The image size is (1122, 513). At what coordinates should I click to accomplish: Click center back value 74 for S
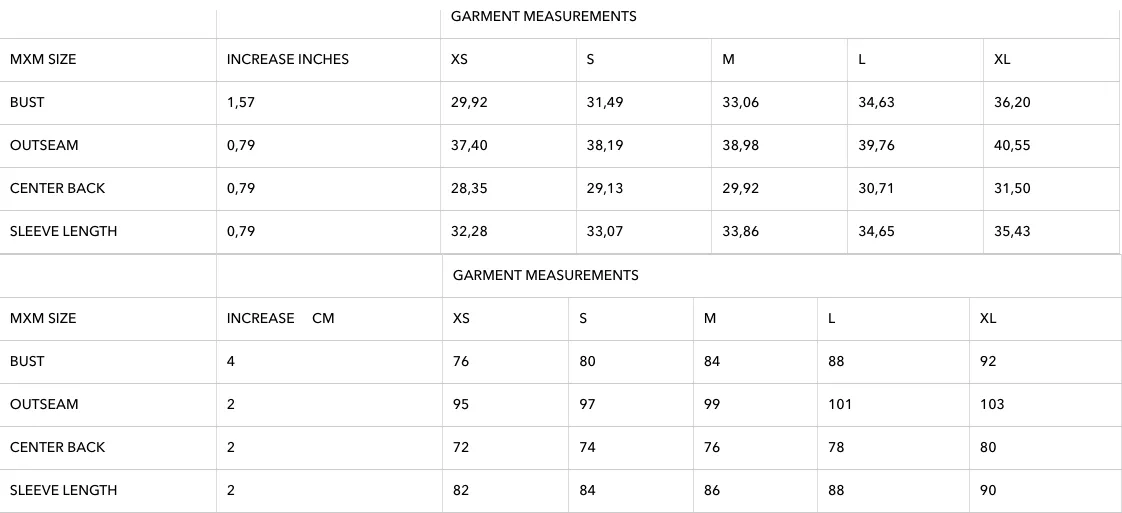coord(587,447)
